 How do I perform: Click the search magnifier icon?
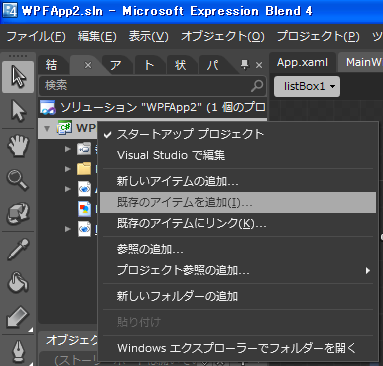257,86
